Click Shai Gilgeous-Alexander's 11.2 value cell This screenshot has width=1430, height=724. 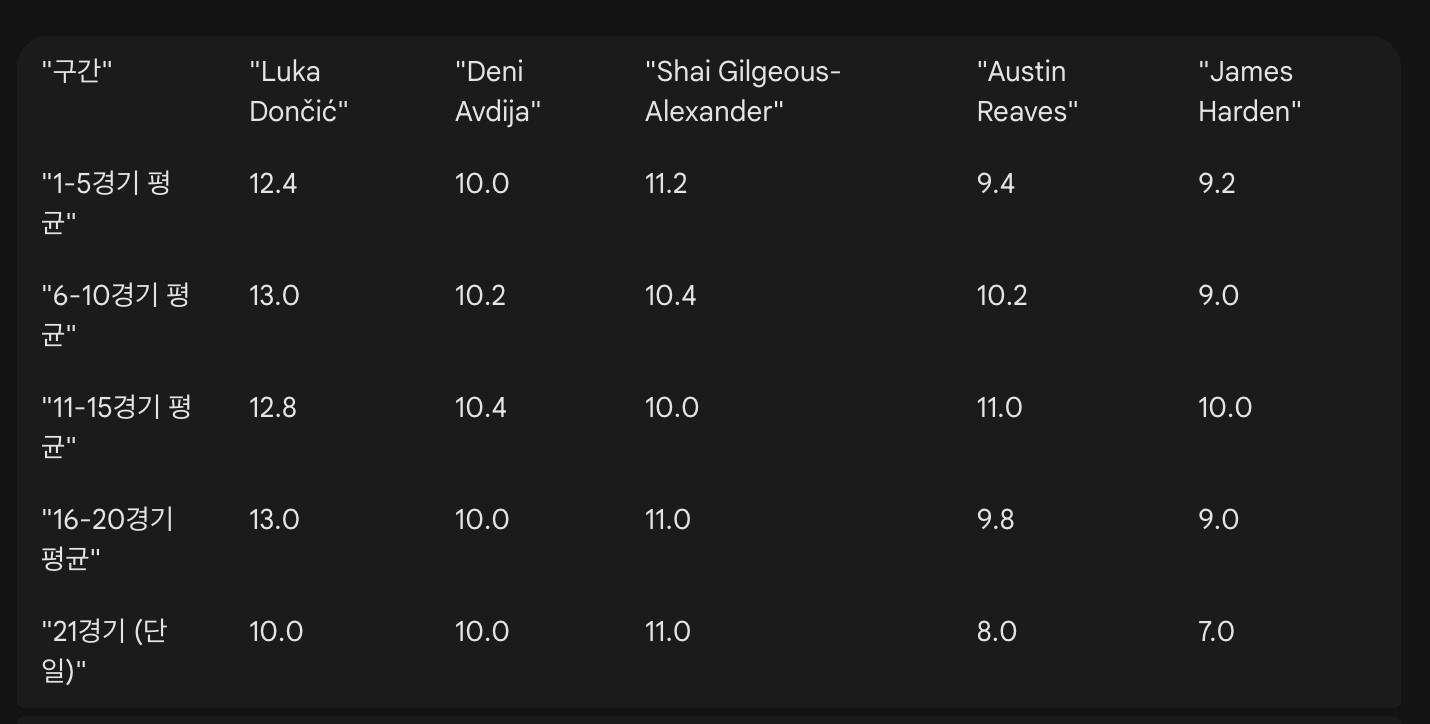click(x=666, y=184)
